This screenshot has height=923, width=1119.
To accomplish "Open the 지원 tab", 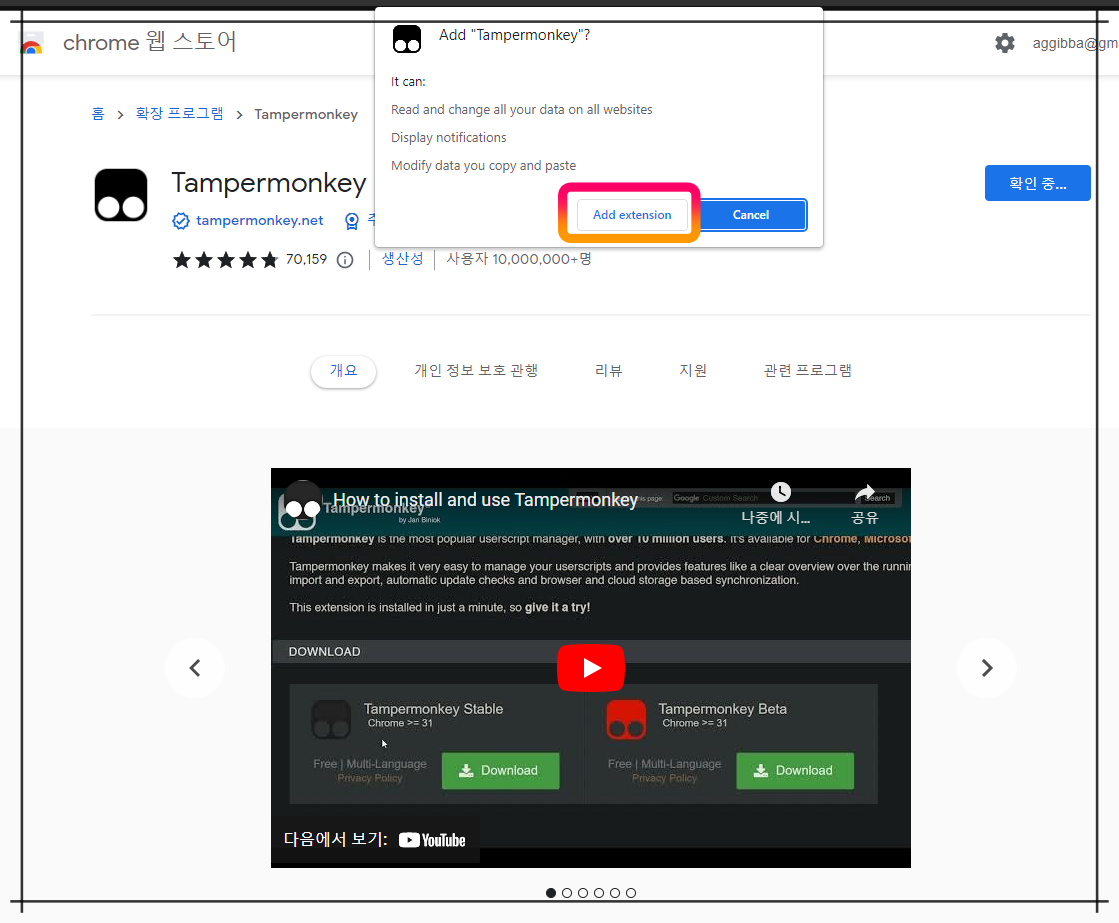I will point(693,371).
